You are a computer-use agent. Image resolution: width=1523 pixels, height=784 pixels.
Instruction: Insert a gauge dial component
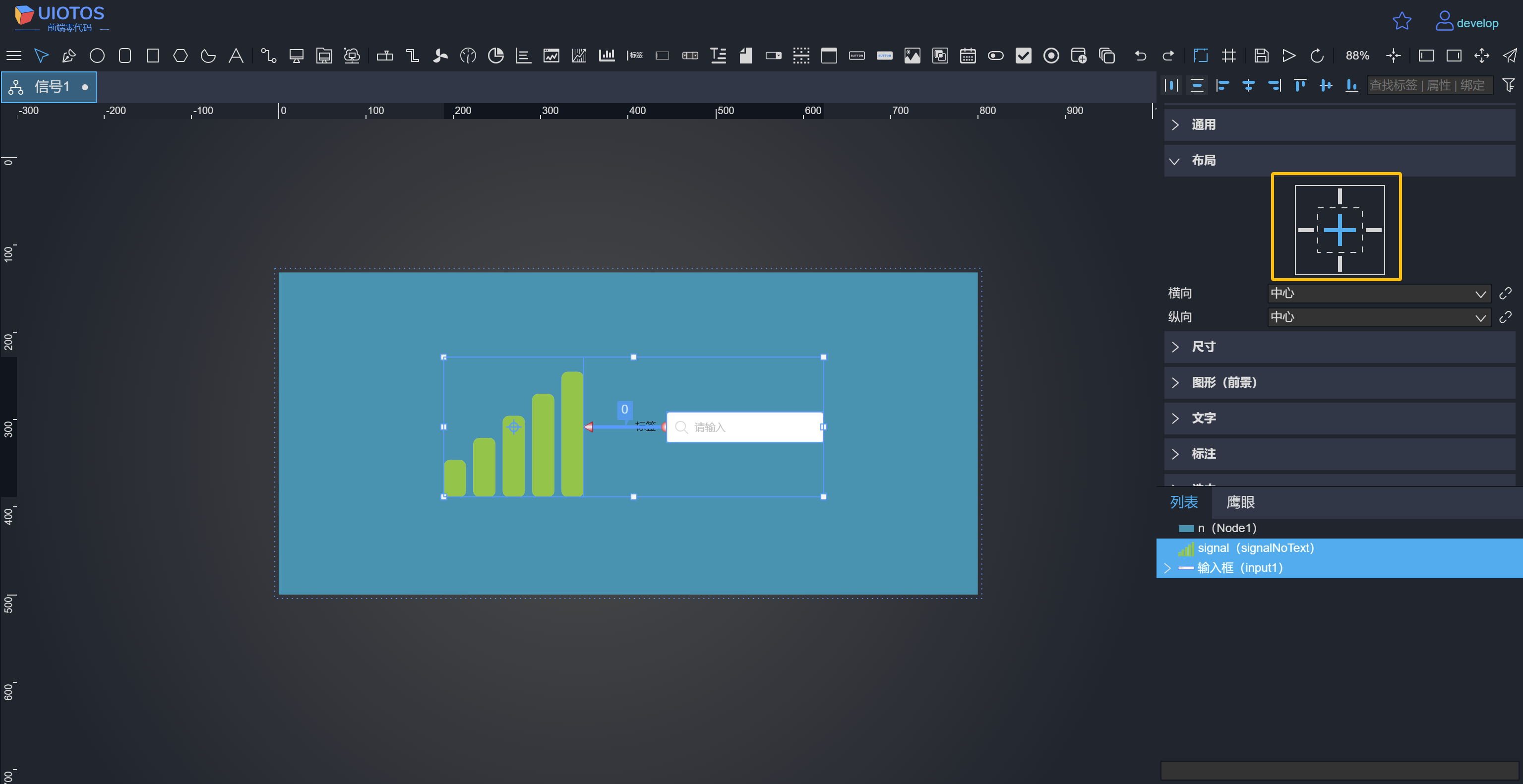click(x=468, y=56)
